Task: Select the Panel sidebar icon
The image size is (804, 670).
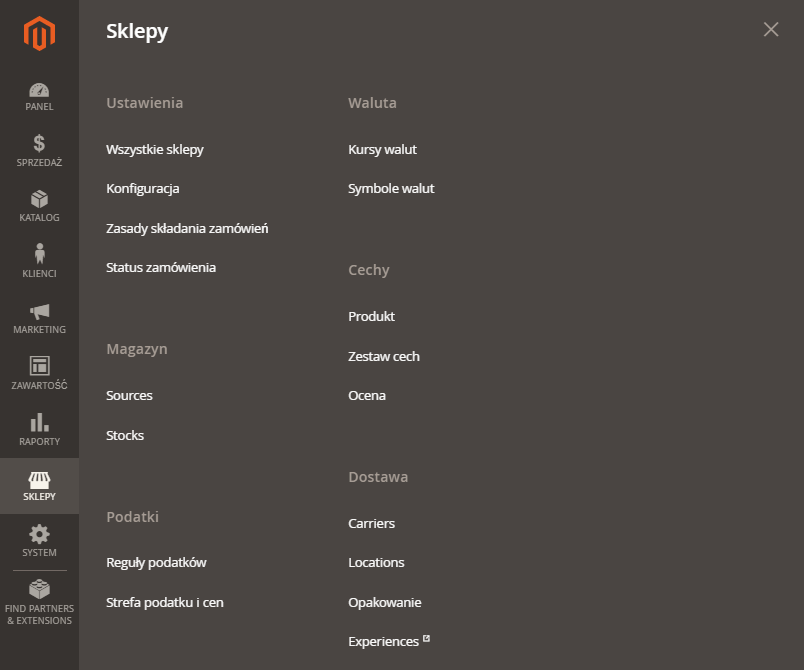Action: [x=39, y=96]
